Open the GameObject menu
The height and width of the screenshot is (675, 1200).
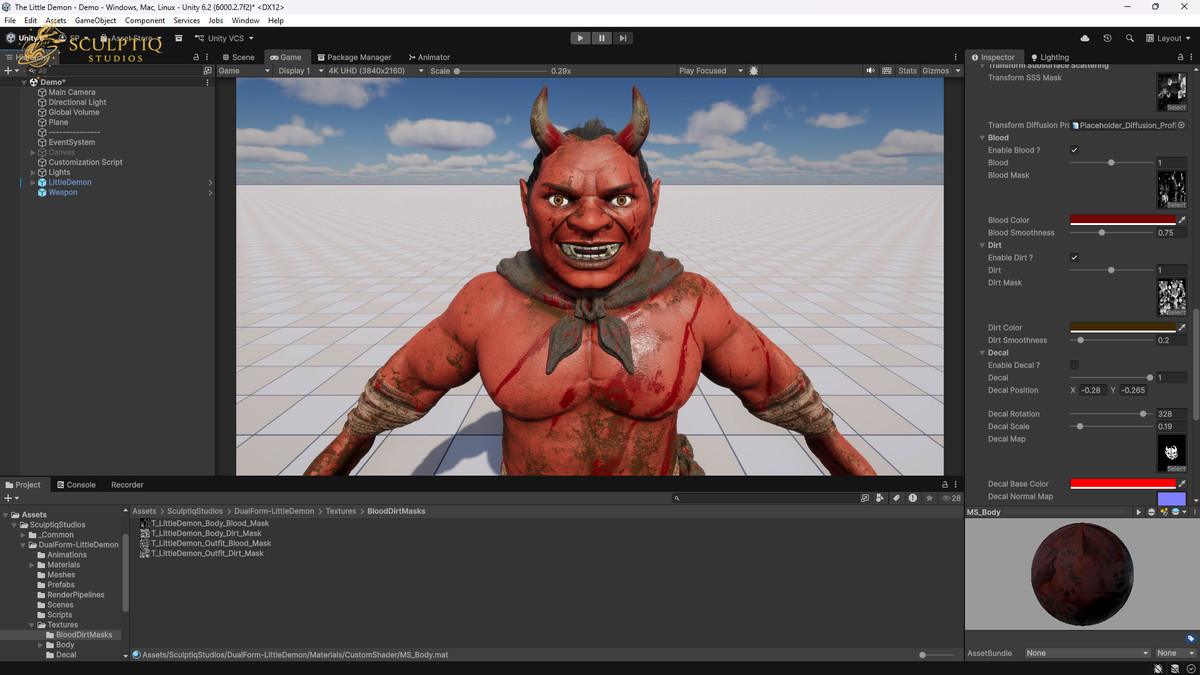[96, 20]
